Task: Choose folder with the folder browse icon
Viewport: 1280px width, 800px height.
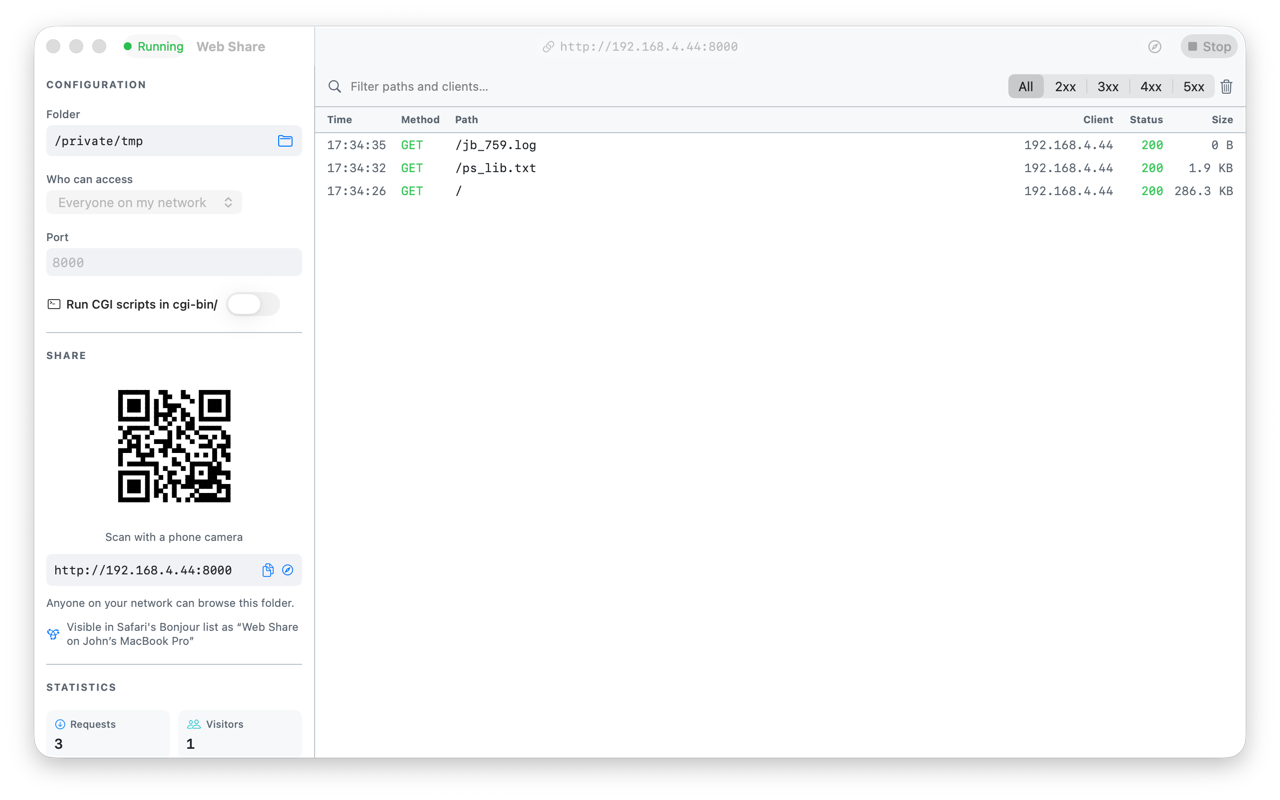Action: pos(285,141)
